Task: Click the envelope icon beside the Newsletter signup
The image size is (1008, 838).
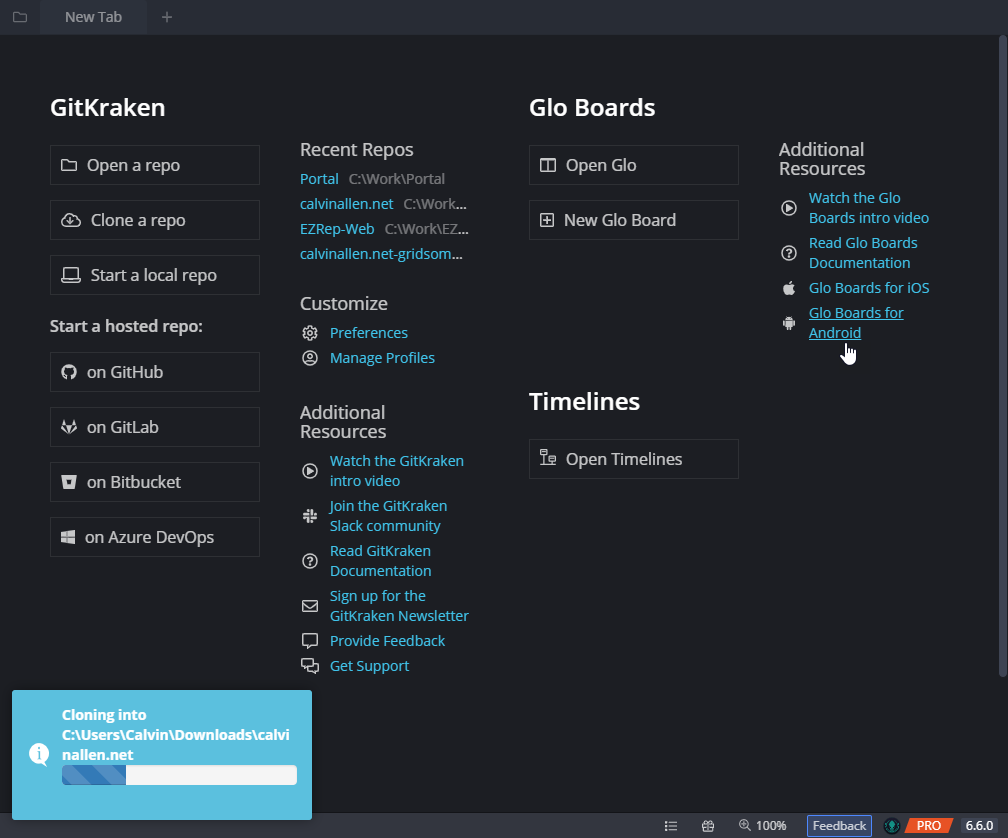Action: pos(310,606)
